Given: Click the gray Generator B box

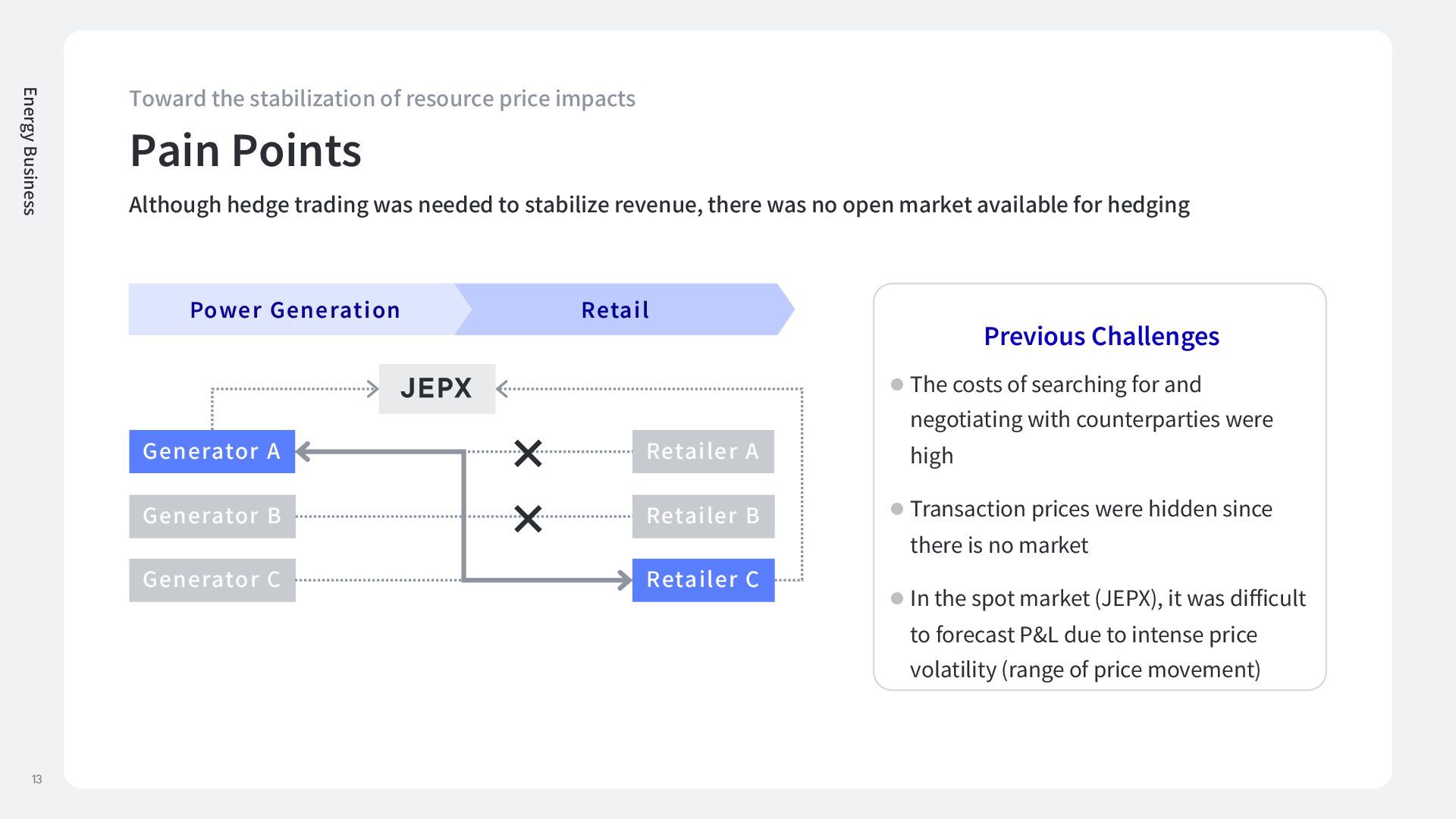Looking at the screenshot, I should point(212,516).
